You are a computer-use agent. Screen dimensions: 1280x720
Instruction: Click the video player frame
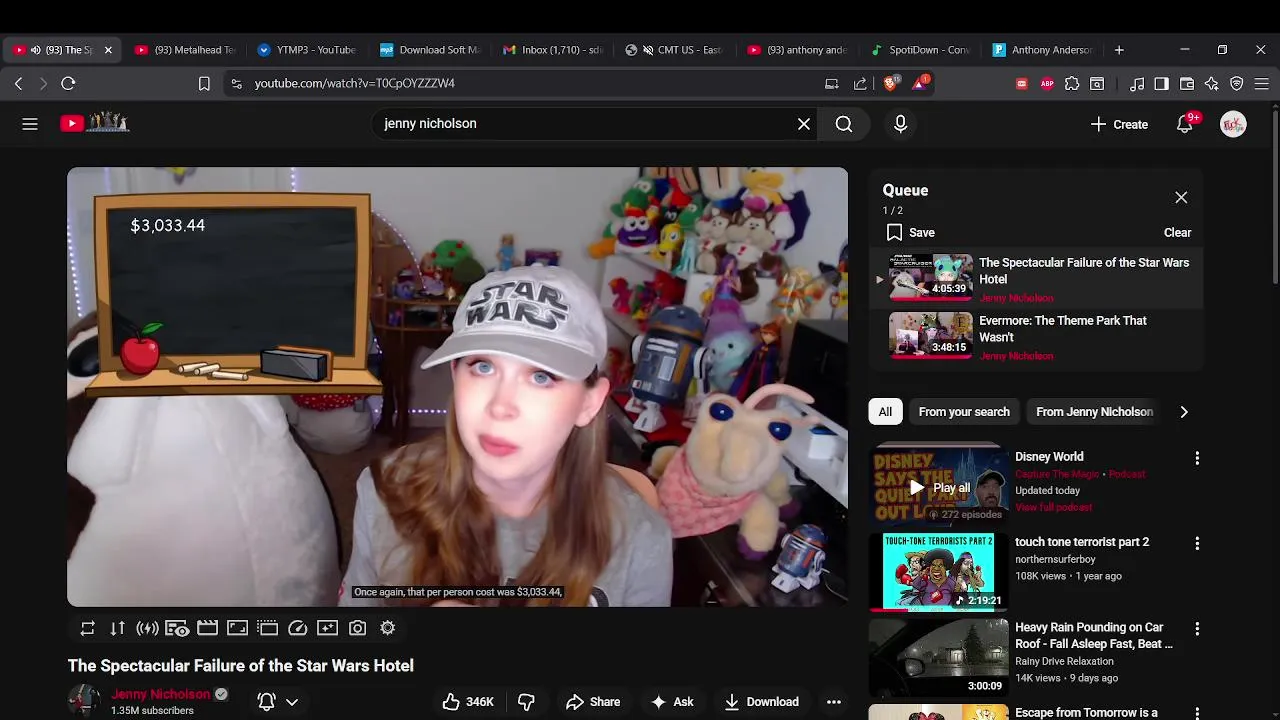tap(457, 387)
